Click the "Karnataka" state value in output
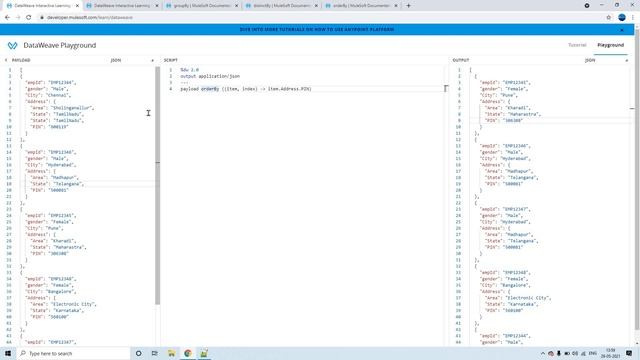640x360 pixels. pyautogui.click(x=522, y=304)
